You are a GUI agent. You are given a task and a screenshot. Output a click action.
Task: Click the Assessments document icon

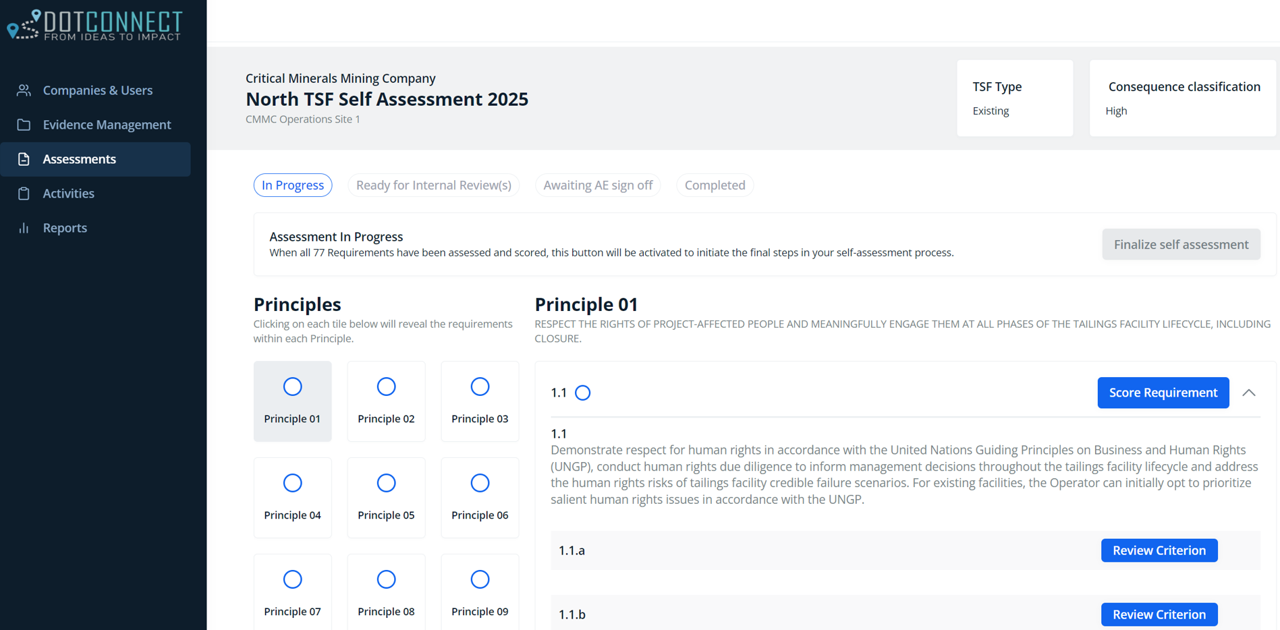tap(24, 159)
